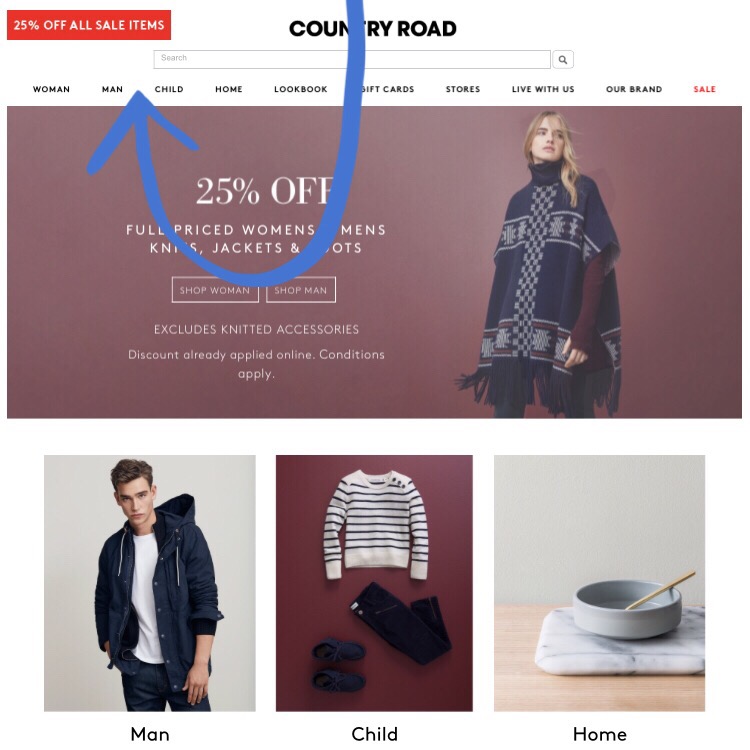Click the SHOP MAN banner button
The width and height of the screenshot is (750, 750).
point(301,290)
